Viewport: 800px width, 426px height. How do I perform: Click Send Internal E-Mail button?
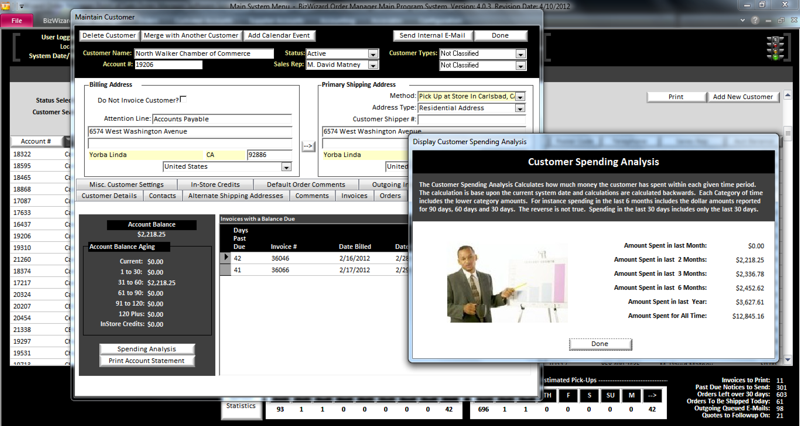click(x=433, y=36)
